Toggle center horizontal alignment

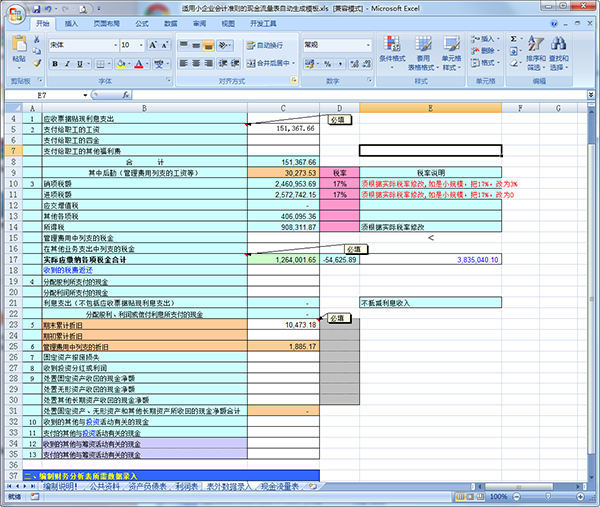196,63
